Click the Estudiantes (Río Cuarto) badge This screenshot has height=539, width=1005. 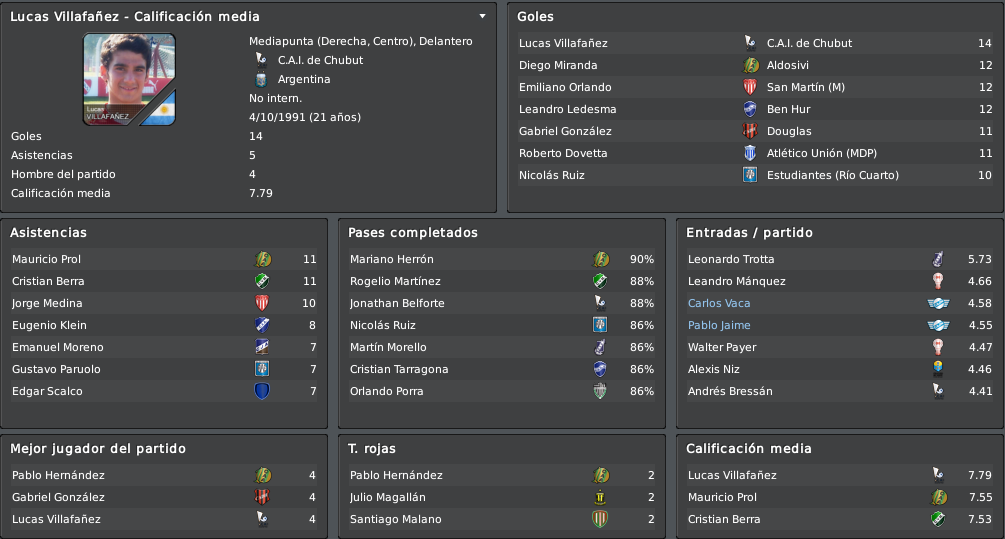[750, 175]
